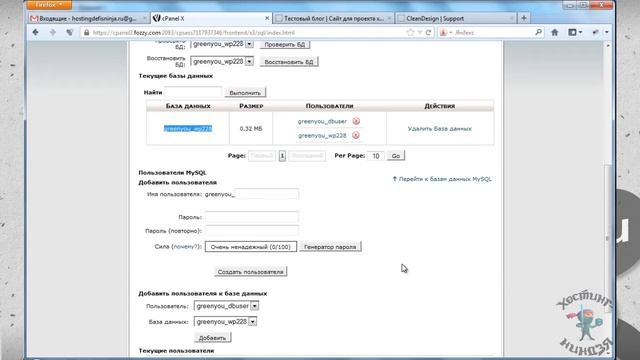This screenshot has width=640, height=360.
Task: Click page number 1 button
Action: pos(282,156)
